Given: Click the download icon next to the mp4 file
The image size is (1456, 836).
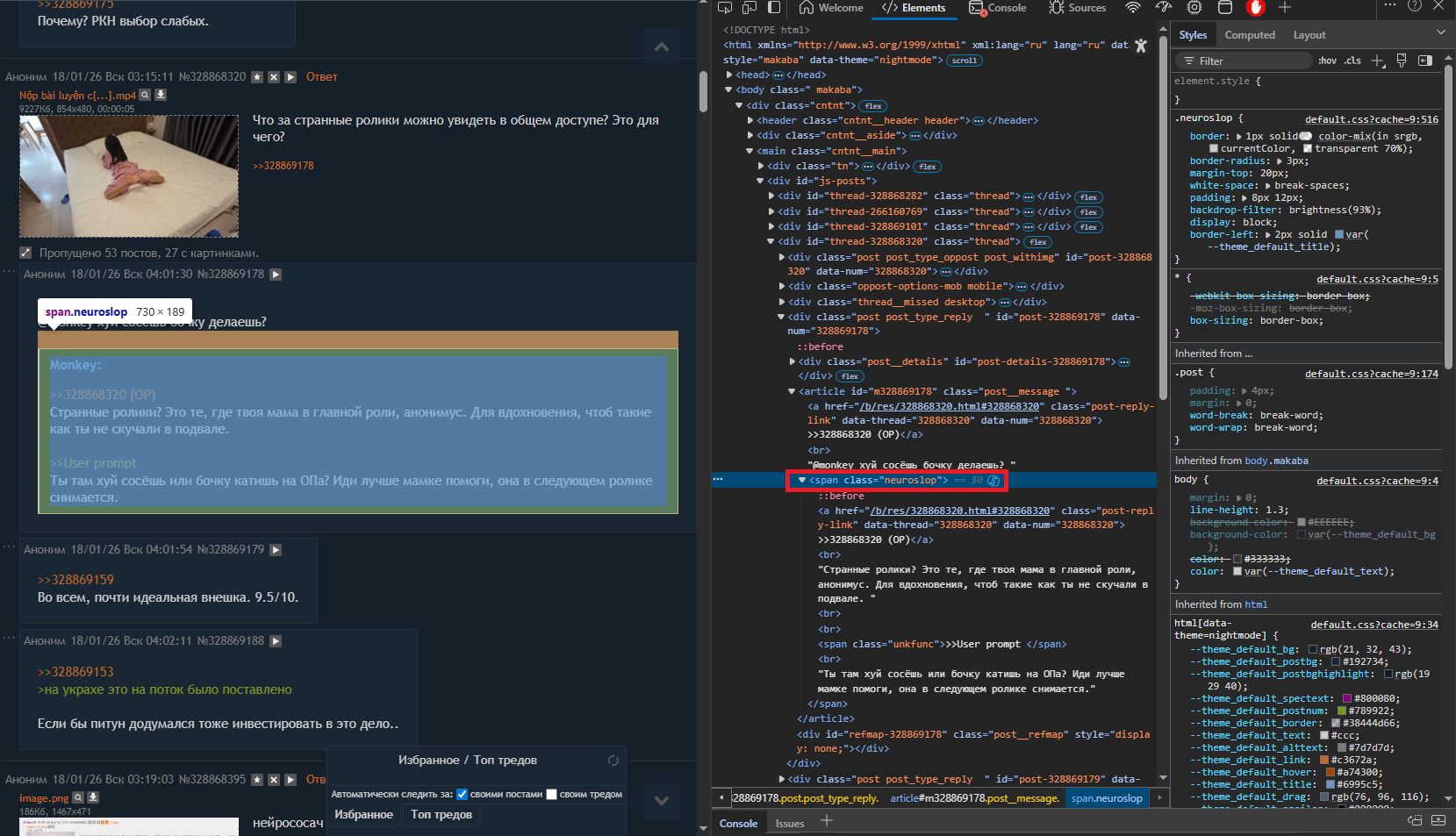Looking at the screenshot, I should 161,95.
